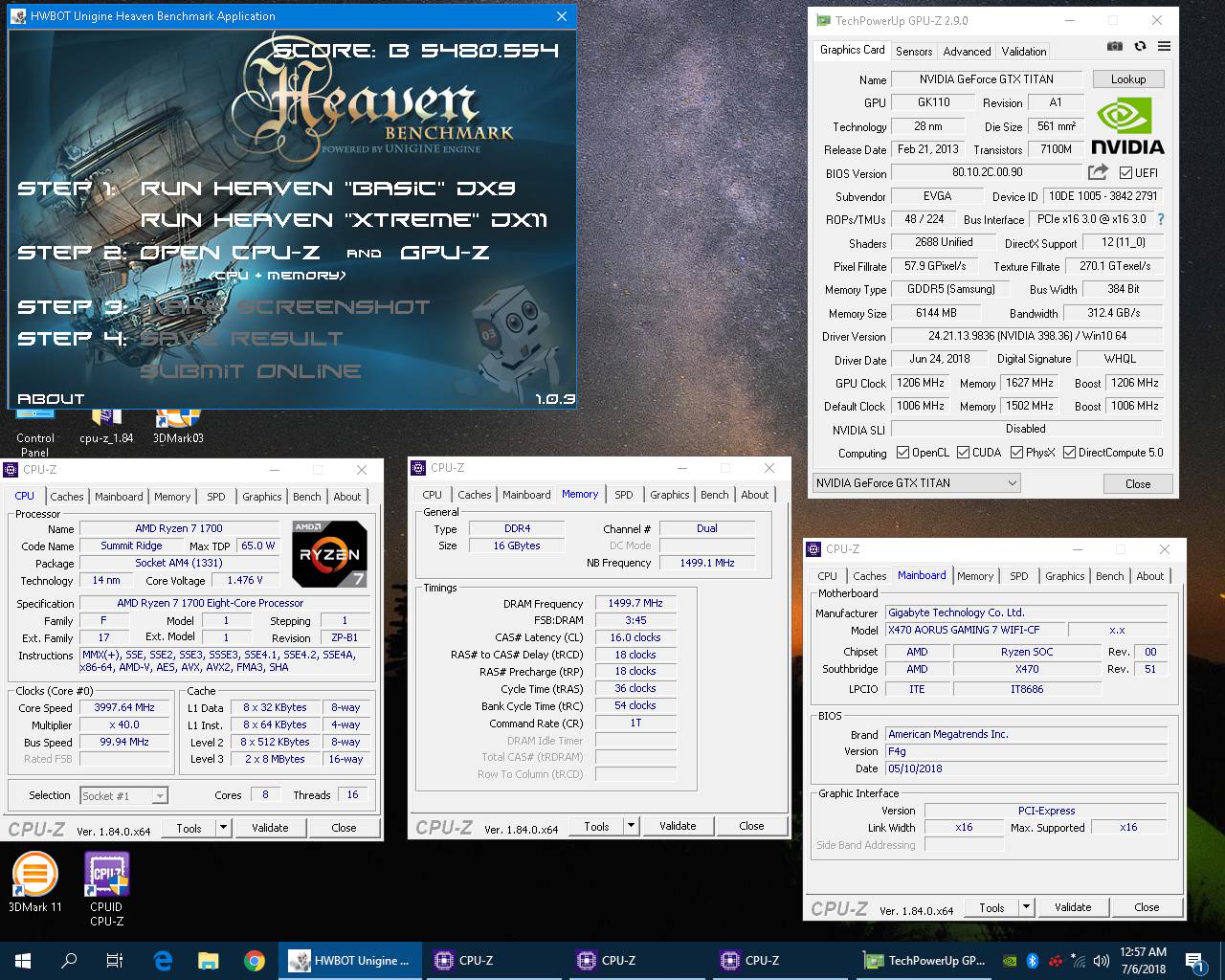Open File Explorer from the taskbar
Viewport: 1225px width, 980px height.
coord(208,961)
